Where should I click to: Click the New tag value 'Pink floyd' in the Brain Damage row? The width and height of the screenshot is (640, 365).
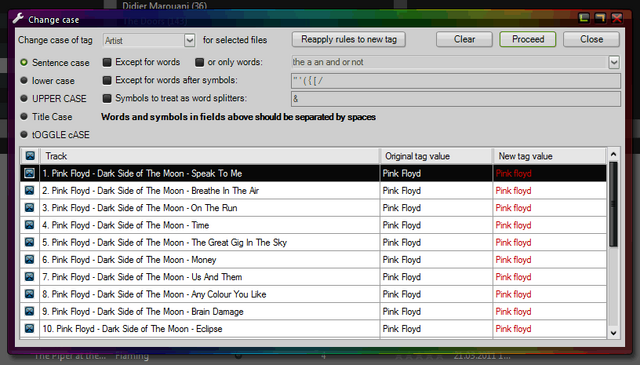click(513, 312)
